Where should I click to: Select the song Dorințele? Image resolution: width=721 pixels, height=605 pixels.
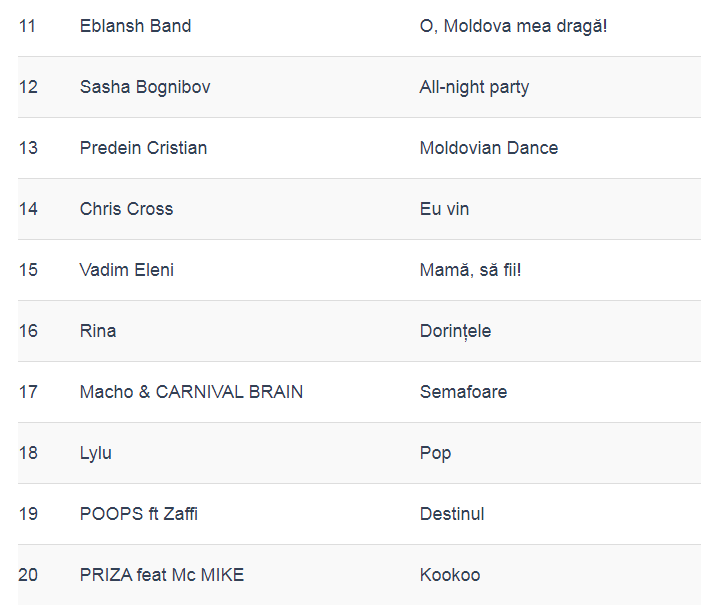coord(455,331)
